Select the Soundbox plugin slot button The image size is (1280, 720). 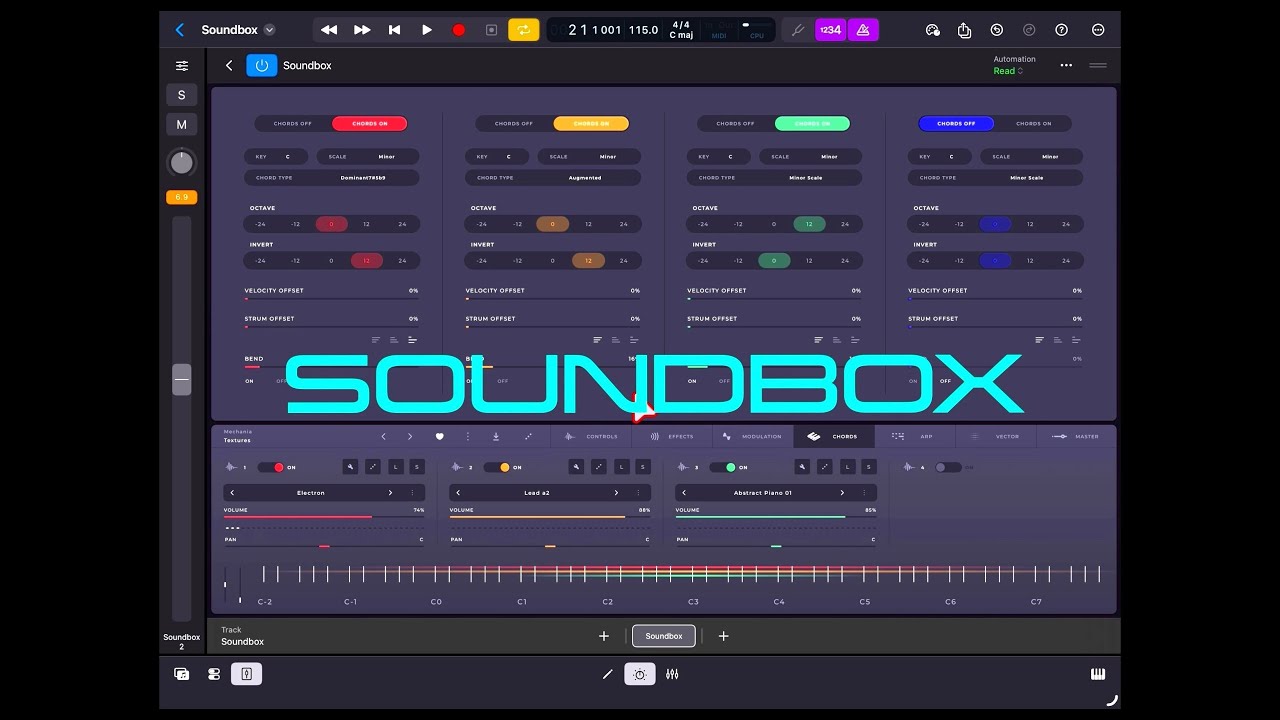[x=663, y=636]
